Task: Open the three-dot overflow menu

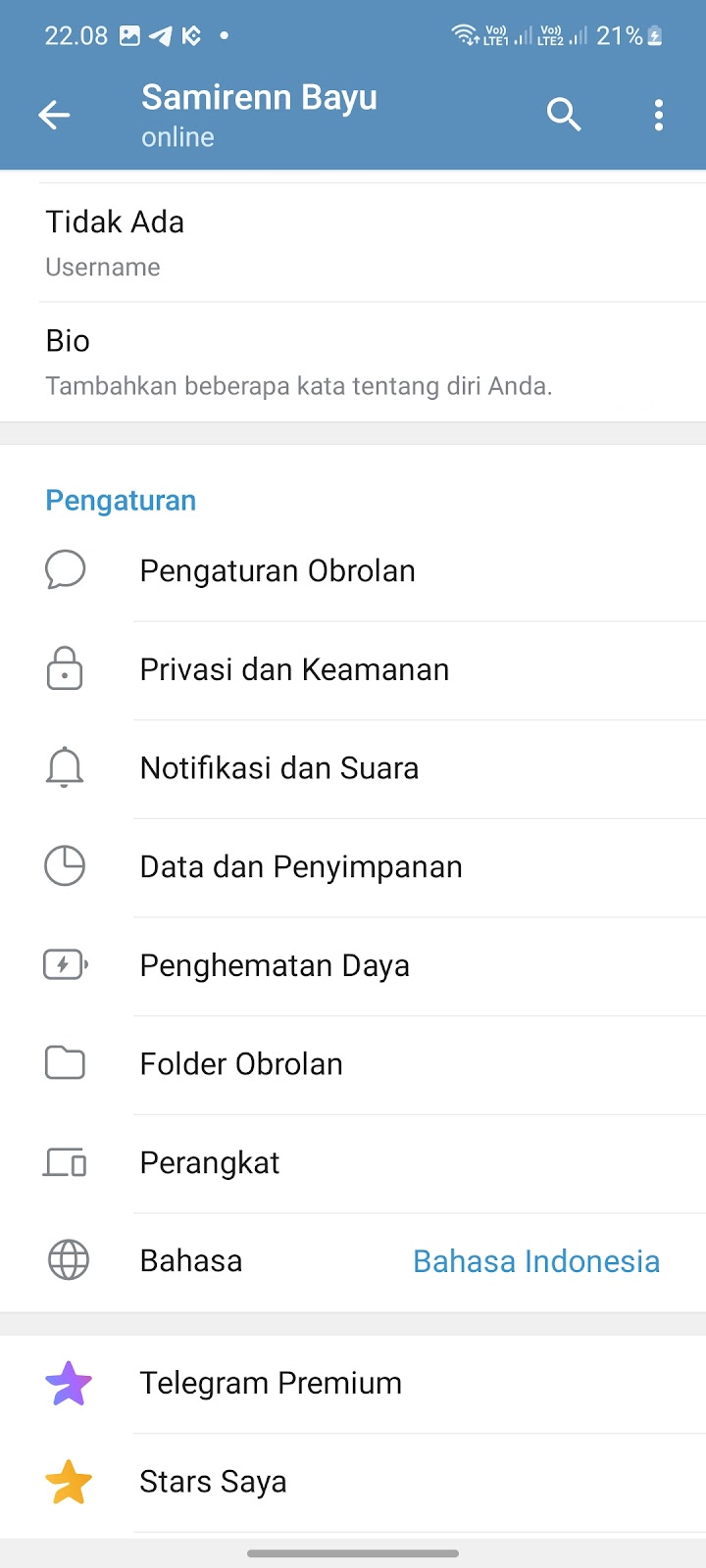Action: [x=659, y=115]
